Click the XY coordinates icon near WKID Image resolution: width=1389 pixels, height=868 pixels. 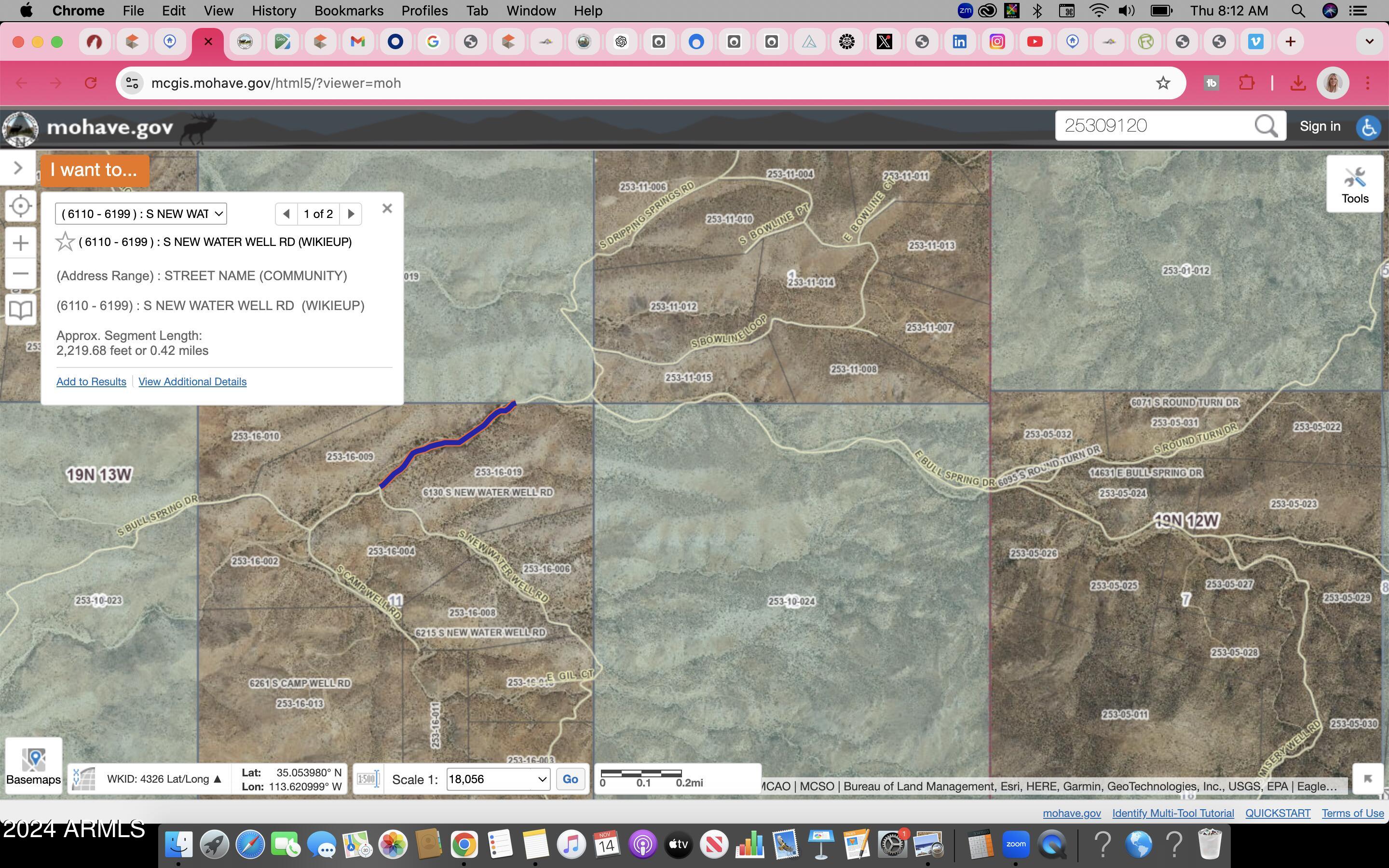83,779
